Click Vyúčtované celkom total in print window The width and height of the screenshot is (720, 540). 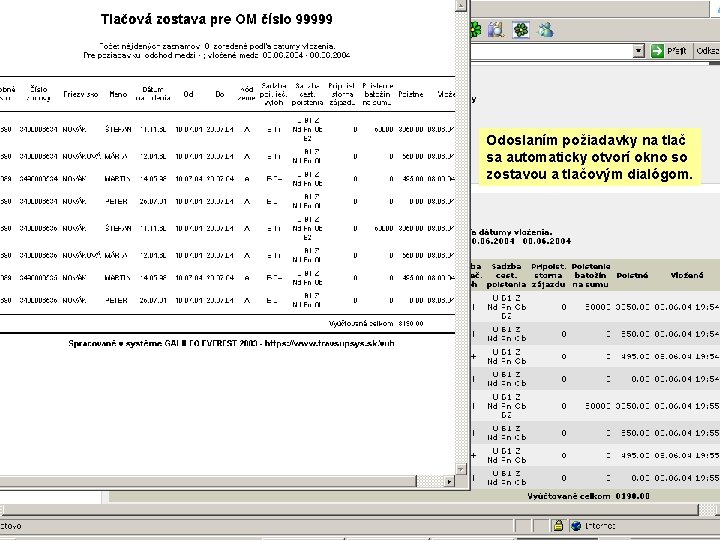(376, 324)
